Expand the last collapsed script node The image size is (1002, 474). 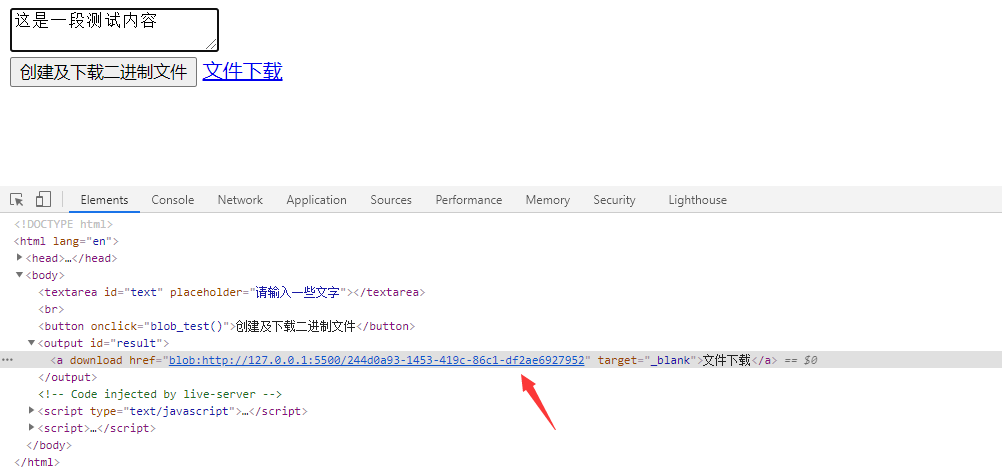(33, 427)
